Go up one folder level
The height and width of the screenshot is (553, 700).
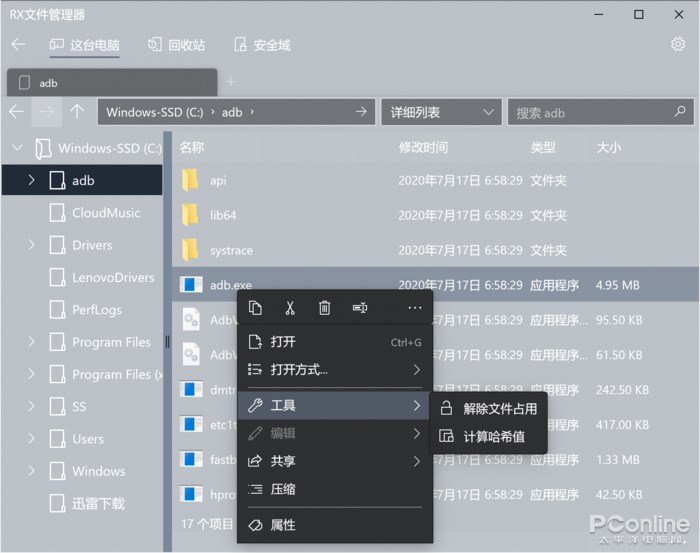point(77,112)
